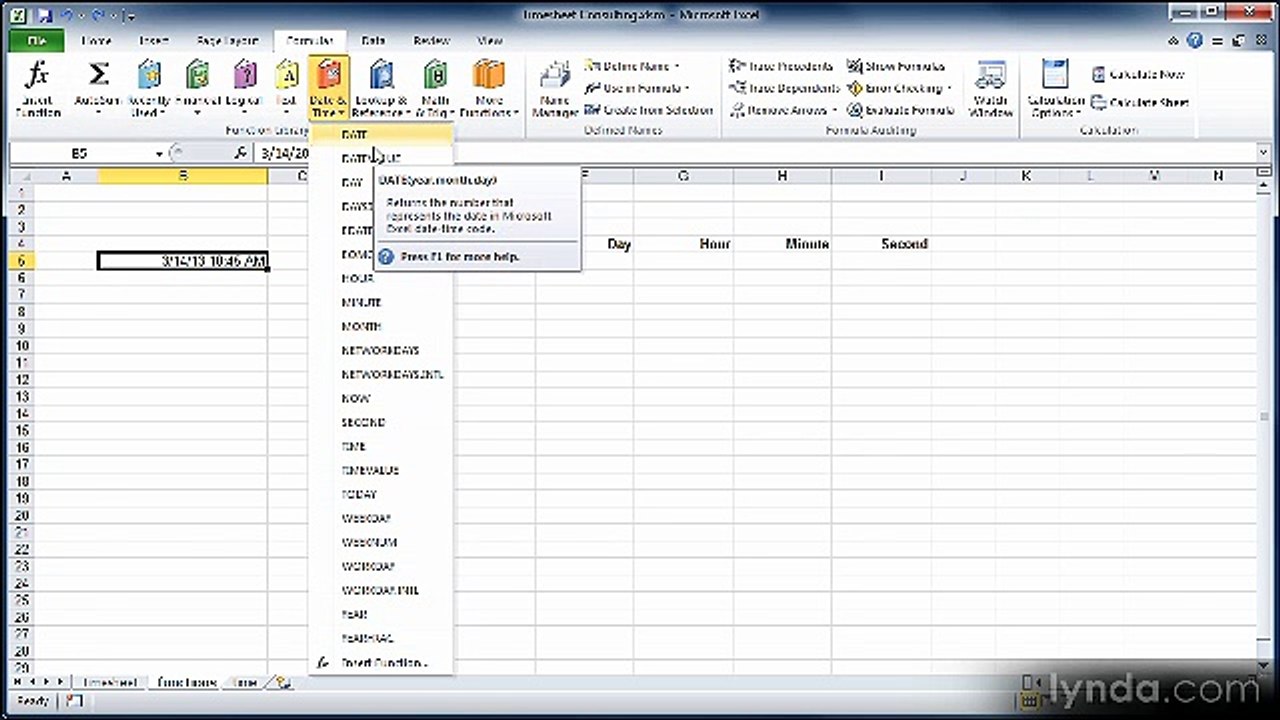The height and width of the screenshot is (720, 1280).
Task: Open the Recently Used functions book
Action: click(x=149, y=88)
